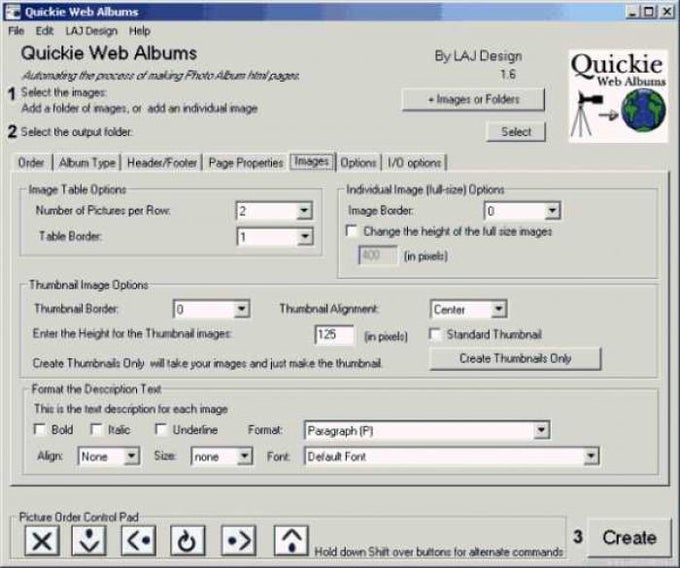Open the Font dropdown
680x568 pixels.
(x=591, y=456)
